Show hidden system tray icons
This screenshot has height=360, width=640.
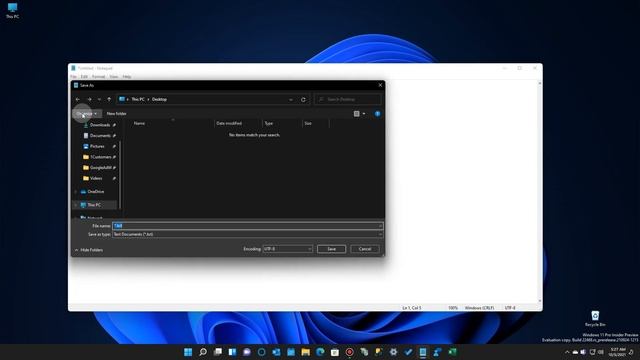pos(567,352)
